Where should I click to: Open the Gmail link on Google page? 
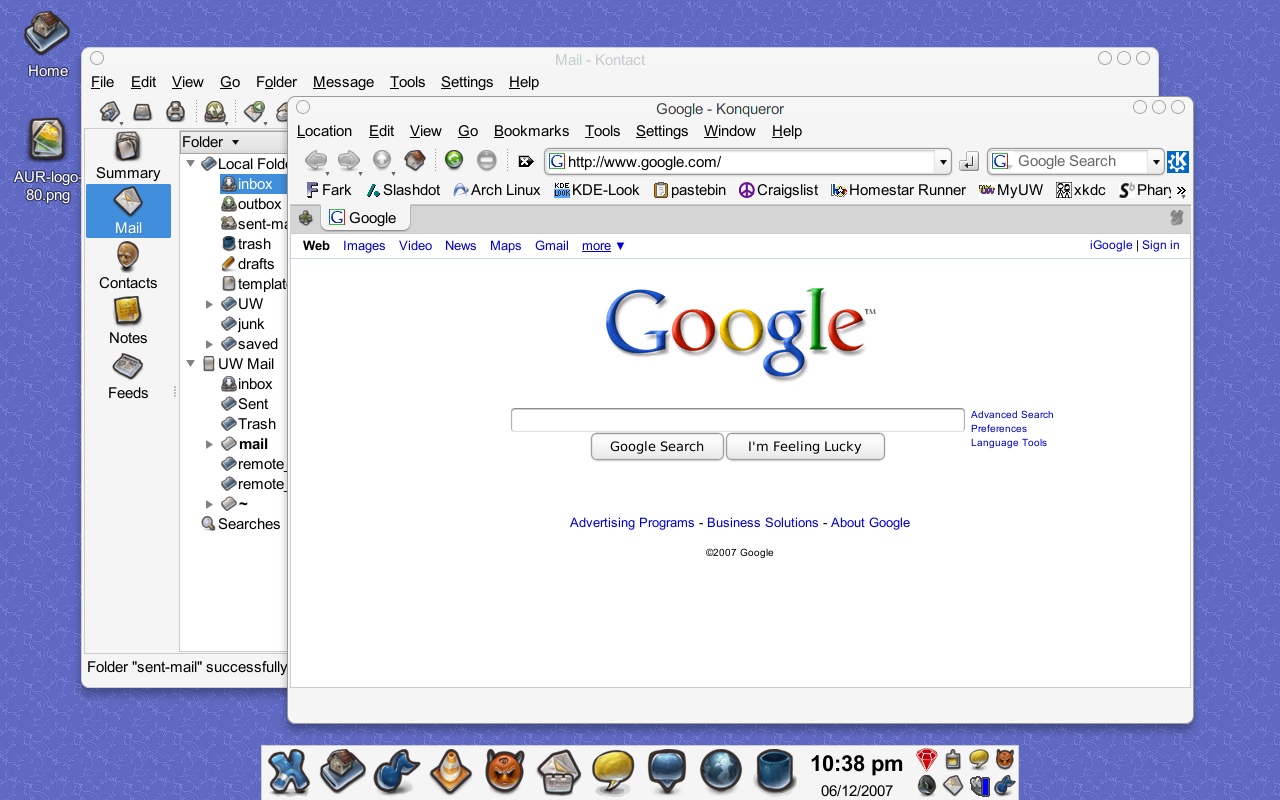point(551,245)
